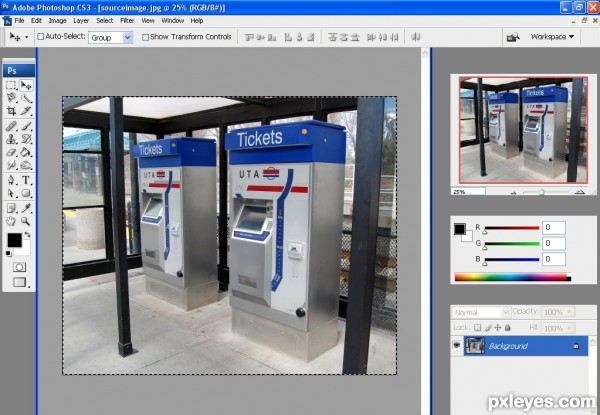Swap foreground and background colors arrow
This screenshot has width=600, height=415.
28,234
